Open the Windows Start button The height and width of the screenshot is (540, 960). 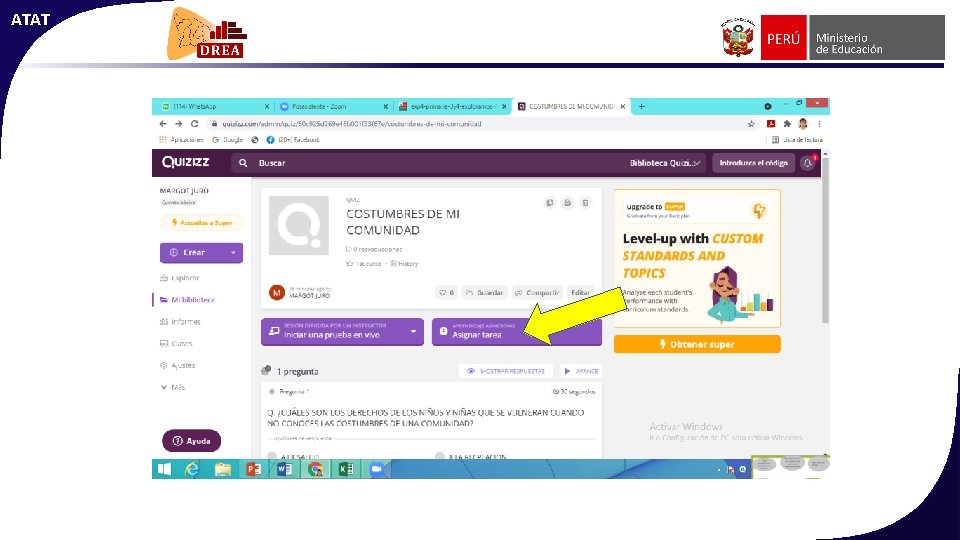pyautogui.click(x=164, y=469)
